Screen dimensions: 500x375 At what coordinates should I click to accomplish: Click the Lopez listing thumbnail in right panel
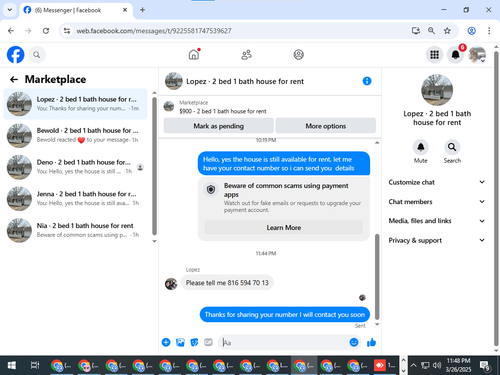pyautogui.click(x=437, y=90)
